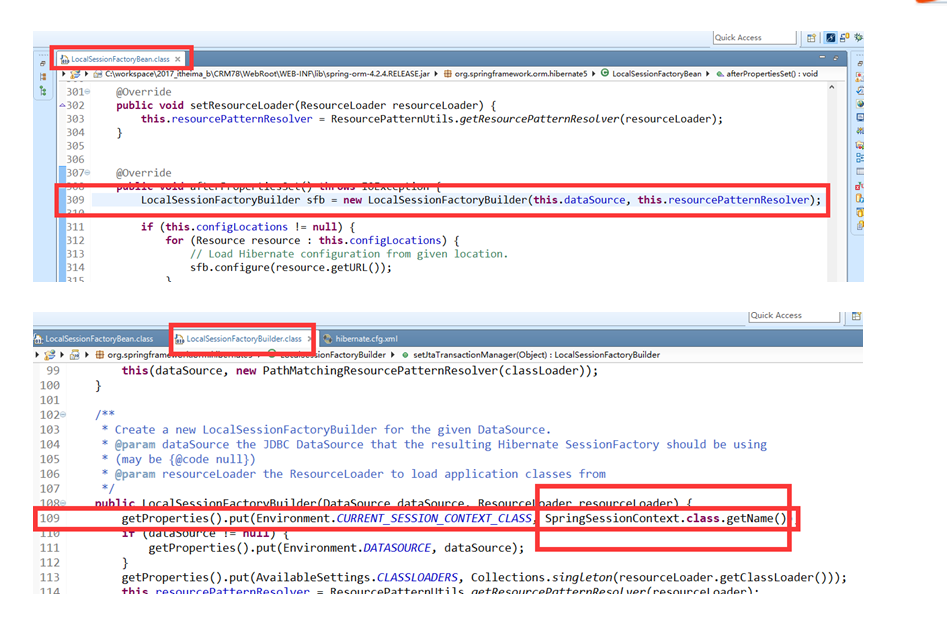Click line 99 PathMatchingResourcePatternResolver code

point(359,371)
